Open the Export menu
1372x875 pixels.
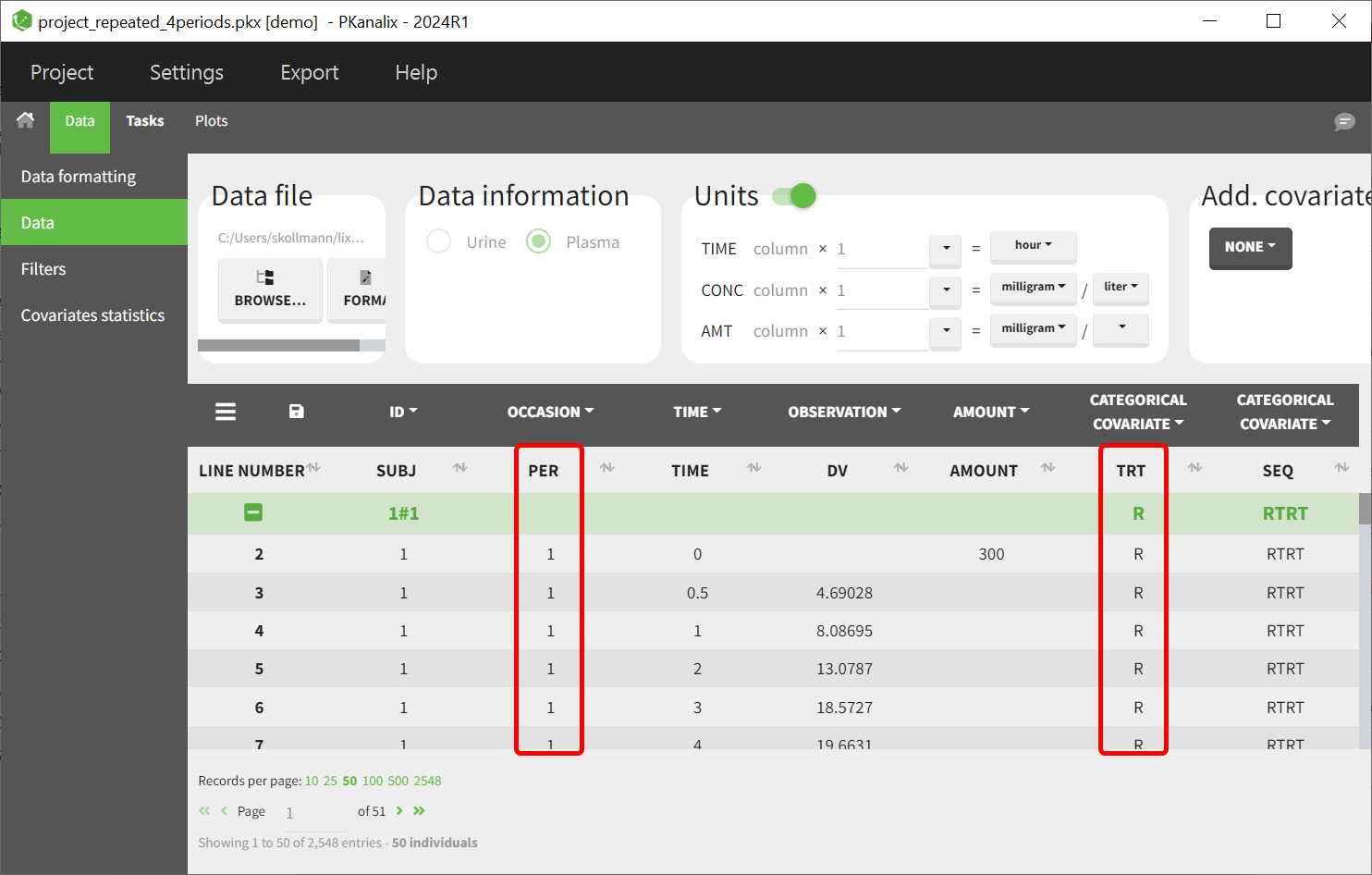[309, 72]
